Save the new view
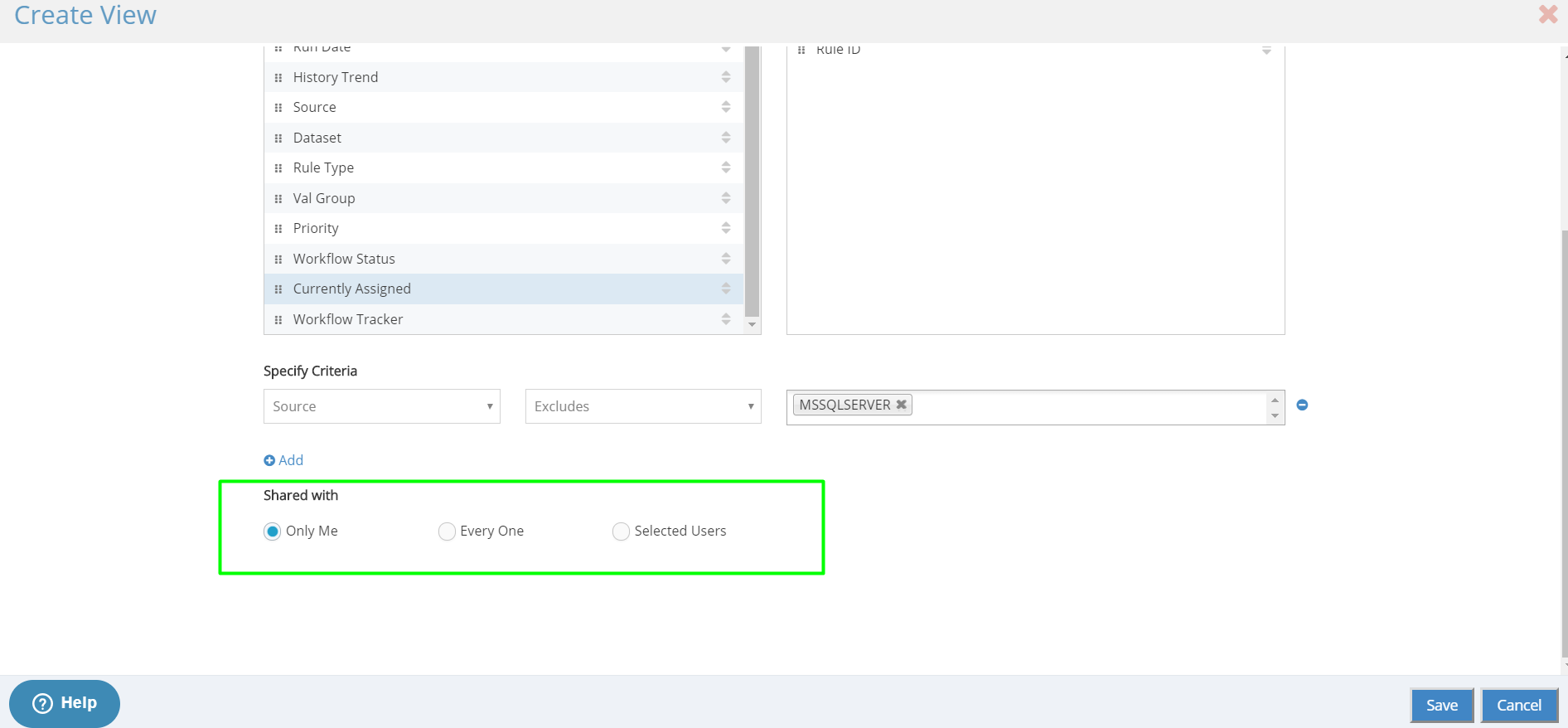 (1442, 706)
